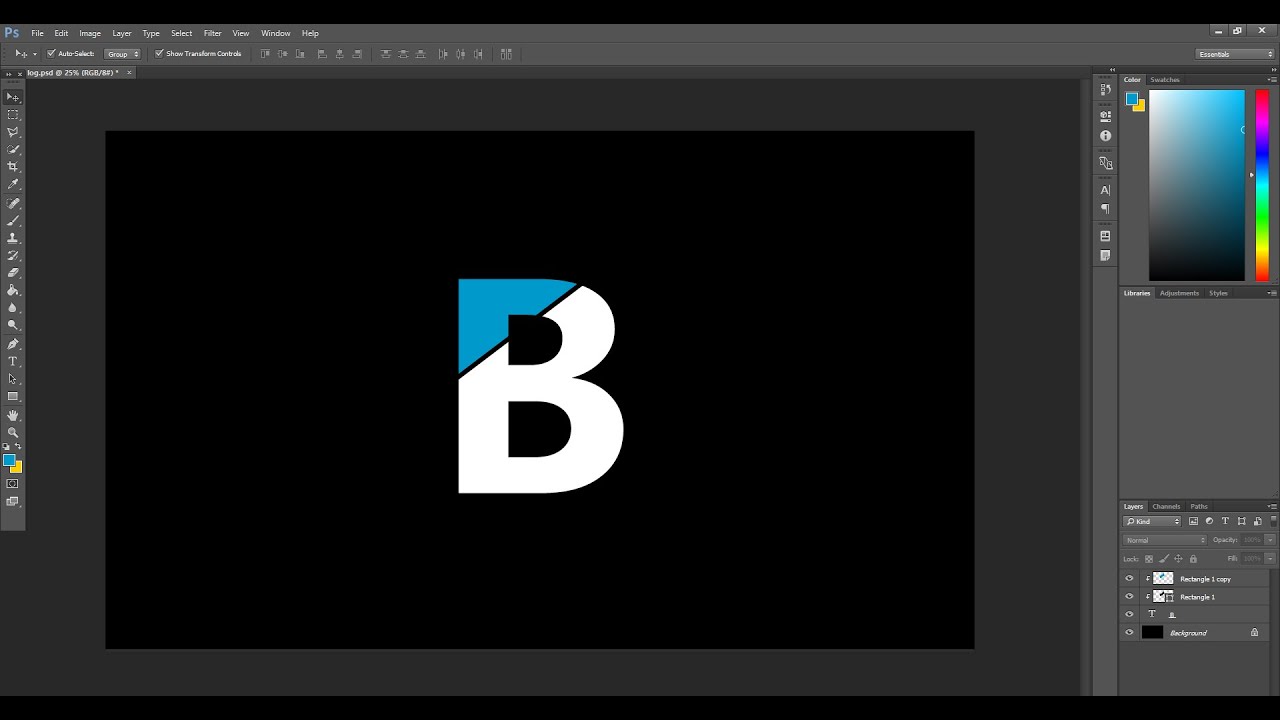Select the Brush tool
This screenshot has width=1280, height=720.
(13, 220)
